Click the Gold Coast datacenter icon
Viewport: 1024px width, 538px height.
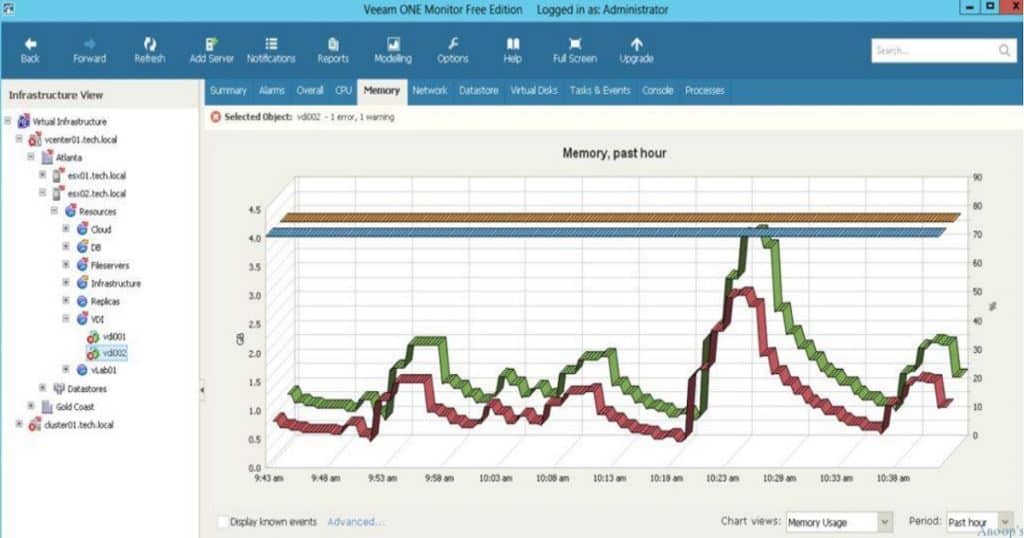[x=47, y=407]
